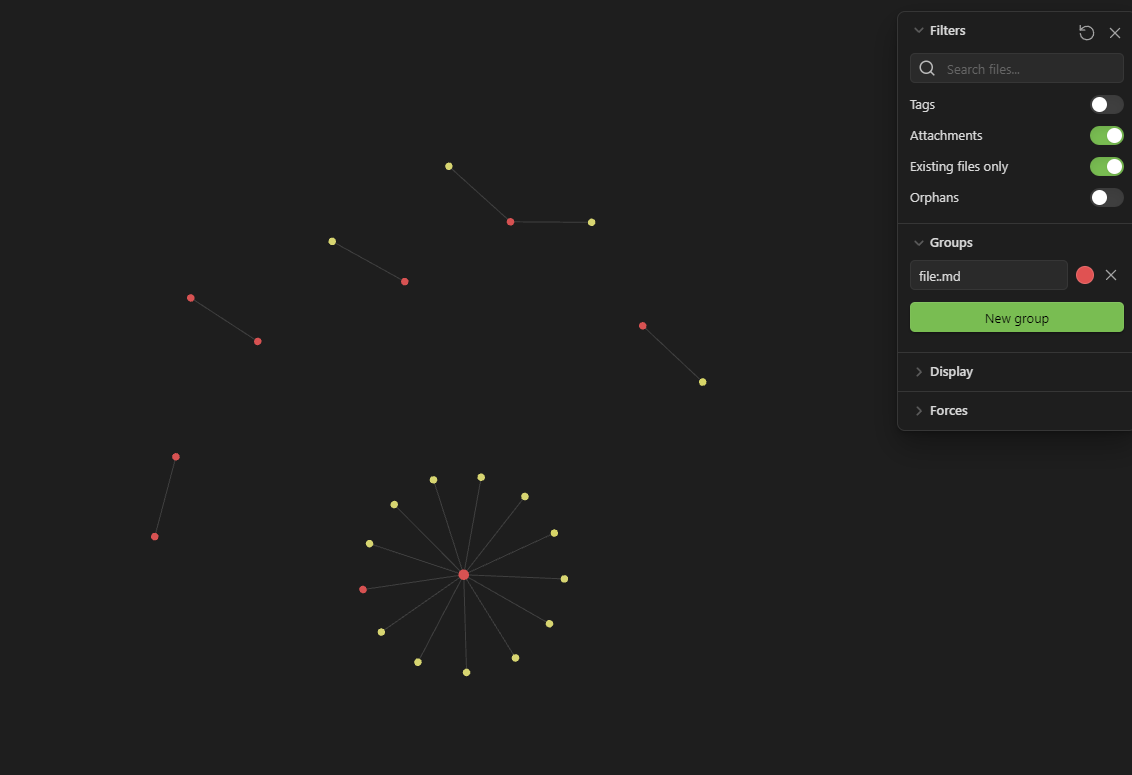Open the red group color picker
Screen dimensions: 1132x775
pyautogui.click(x=1085, y=275)
